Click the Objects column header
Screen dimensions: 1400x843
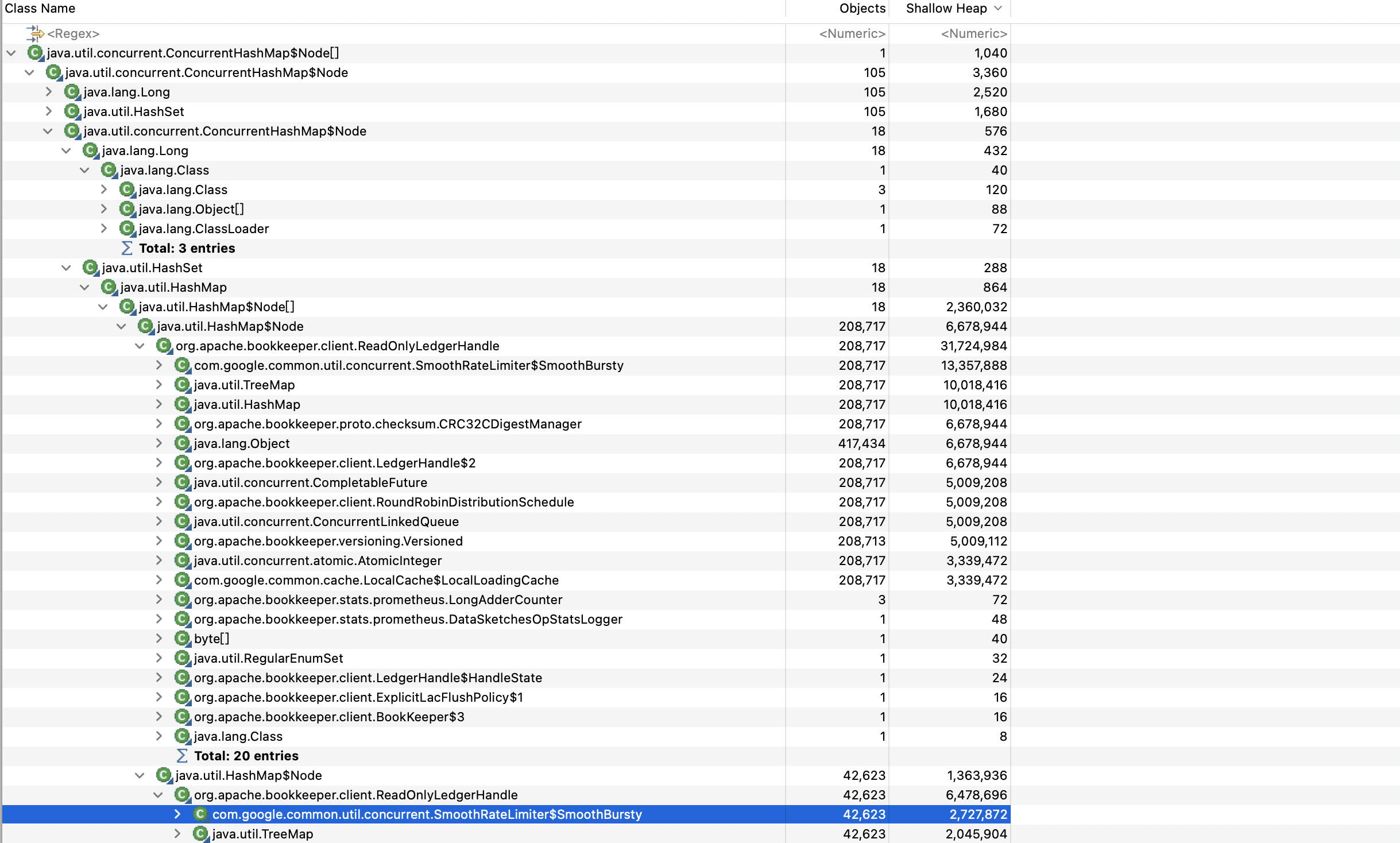pos(861,9)
